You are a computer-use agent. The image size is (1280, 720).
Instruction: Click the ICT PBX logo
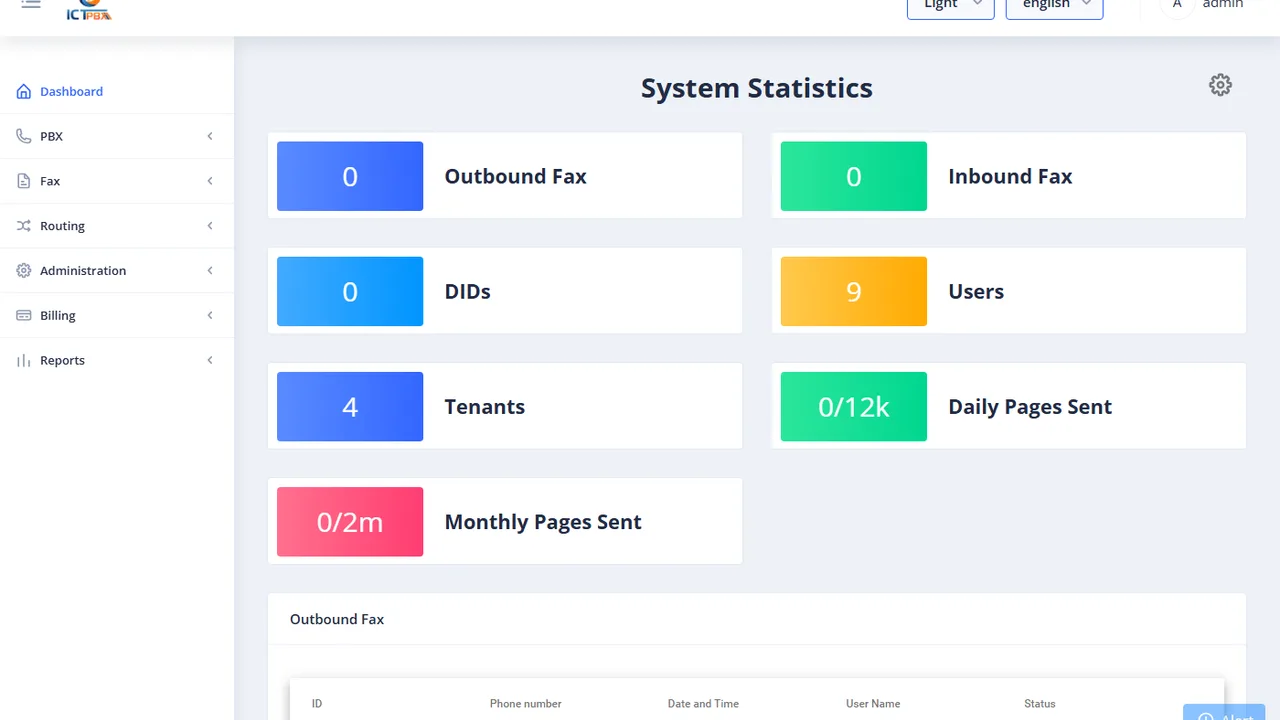88,10
